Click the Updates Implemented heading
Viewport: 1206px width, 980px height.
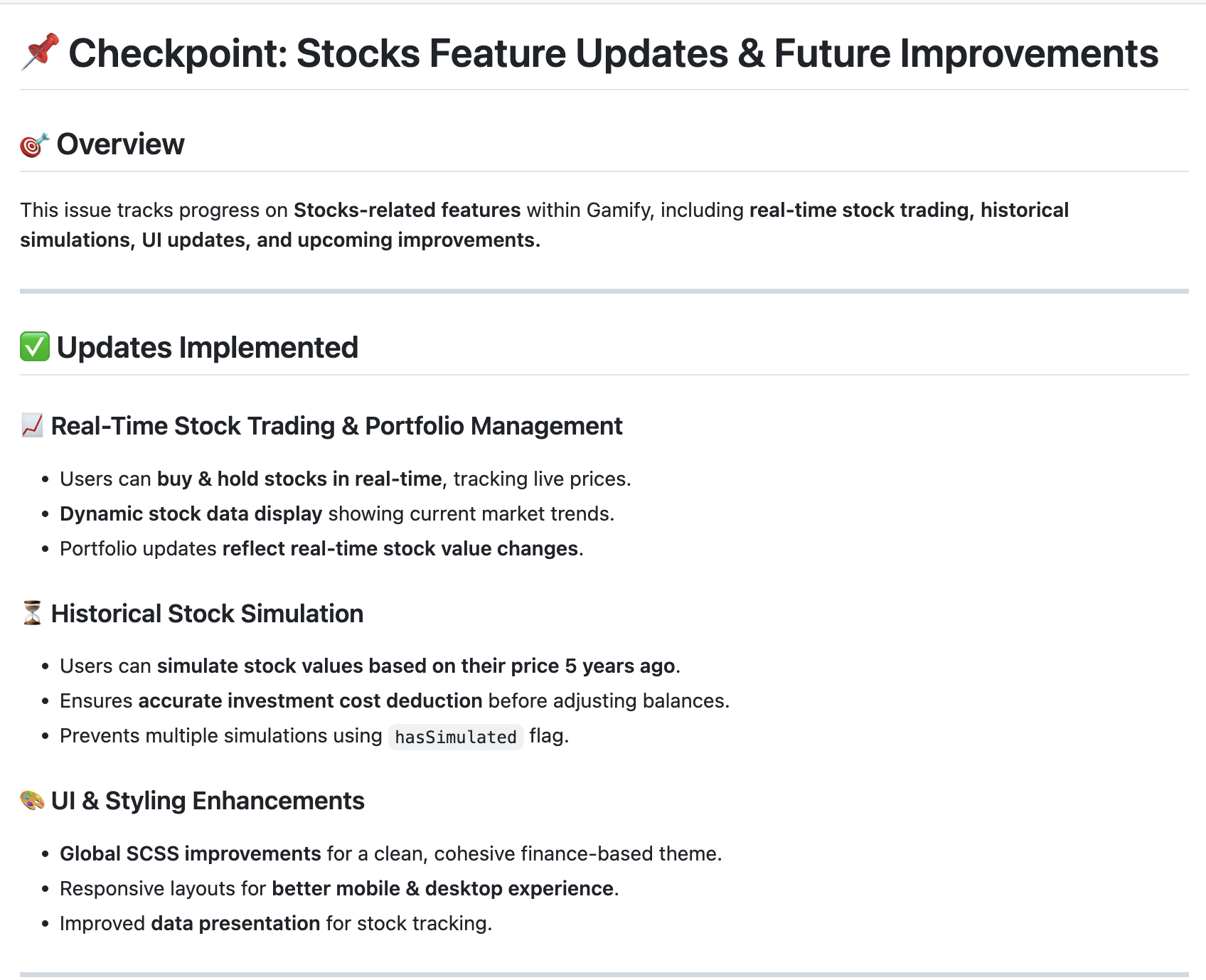[x=207, y=348]
